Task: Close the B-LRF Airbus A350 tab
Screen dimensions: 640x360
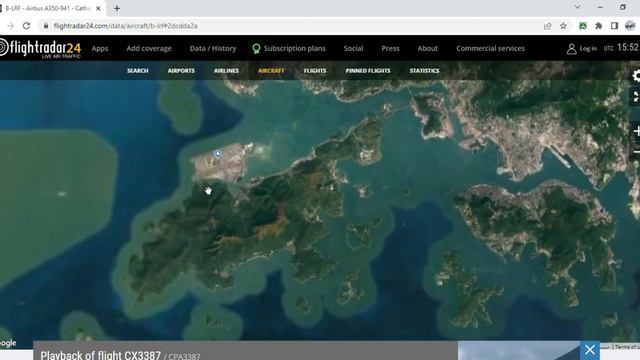Action: tap(98, 8)
